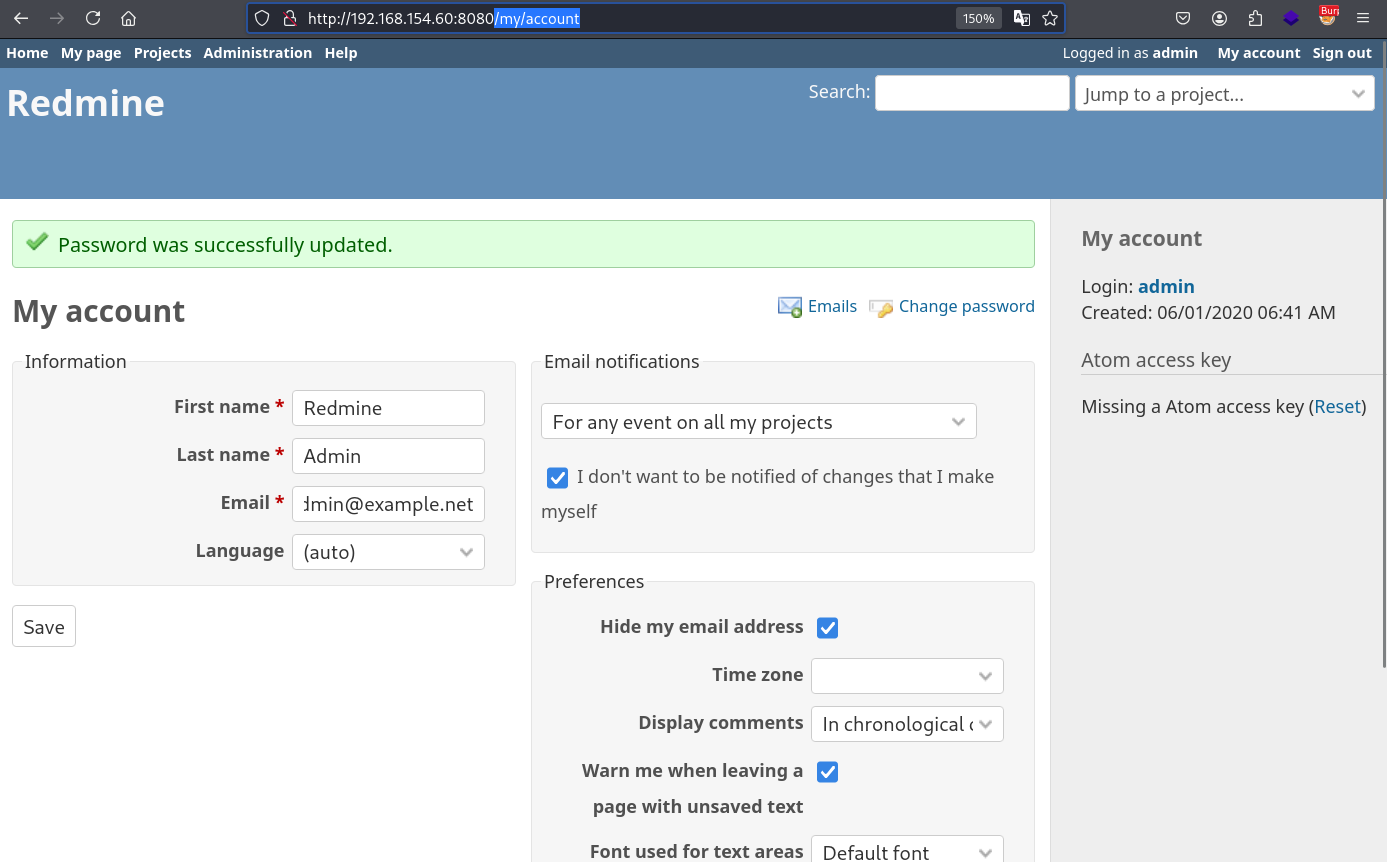Click the Change password key icon
This screenshot has width=1387, height=862.
881,308
